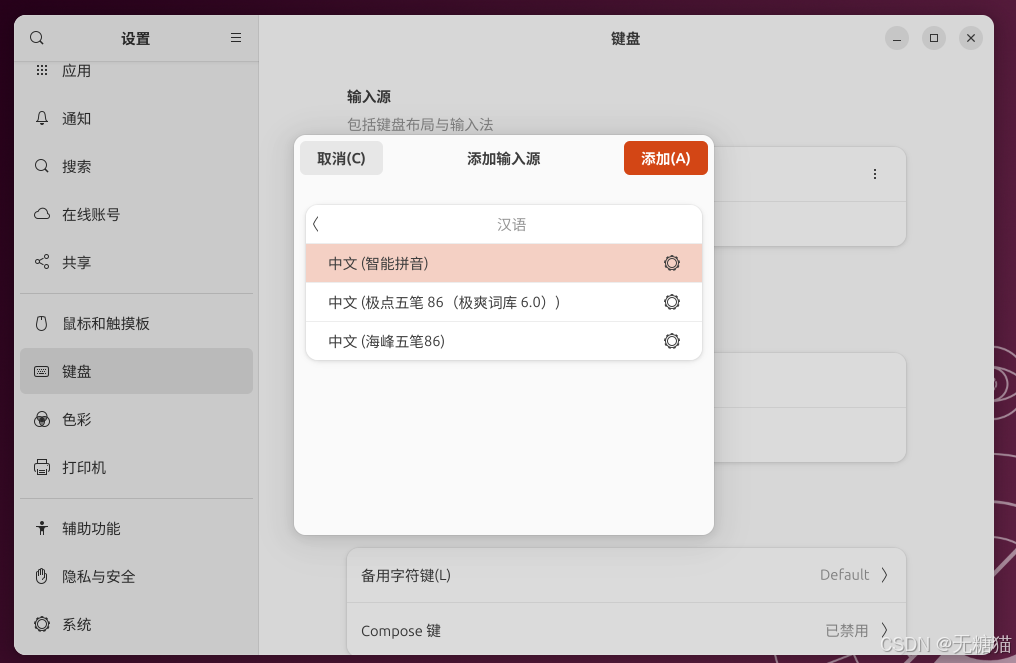
Task: Click the Notifications bell icon
Action: point(41,118)
